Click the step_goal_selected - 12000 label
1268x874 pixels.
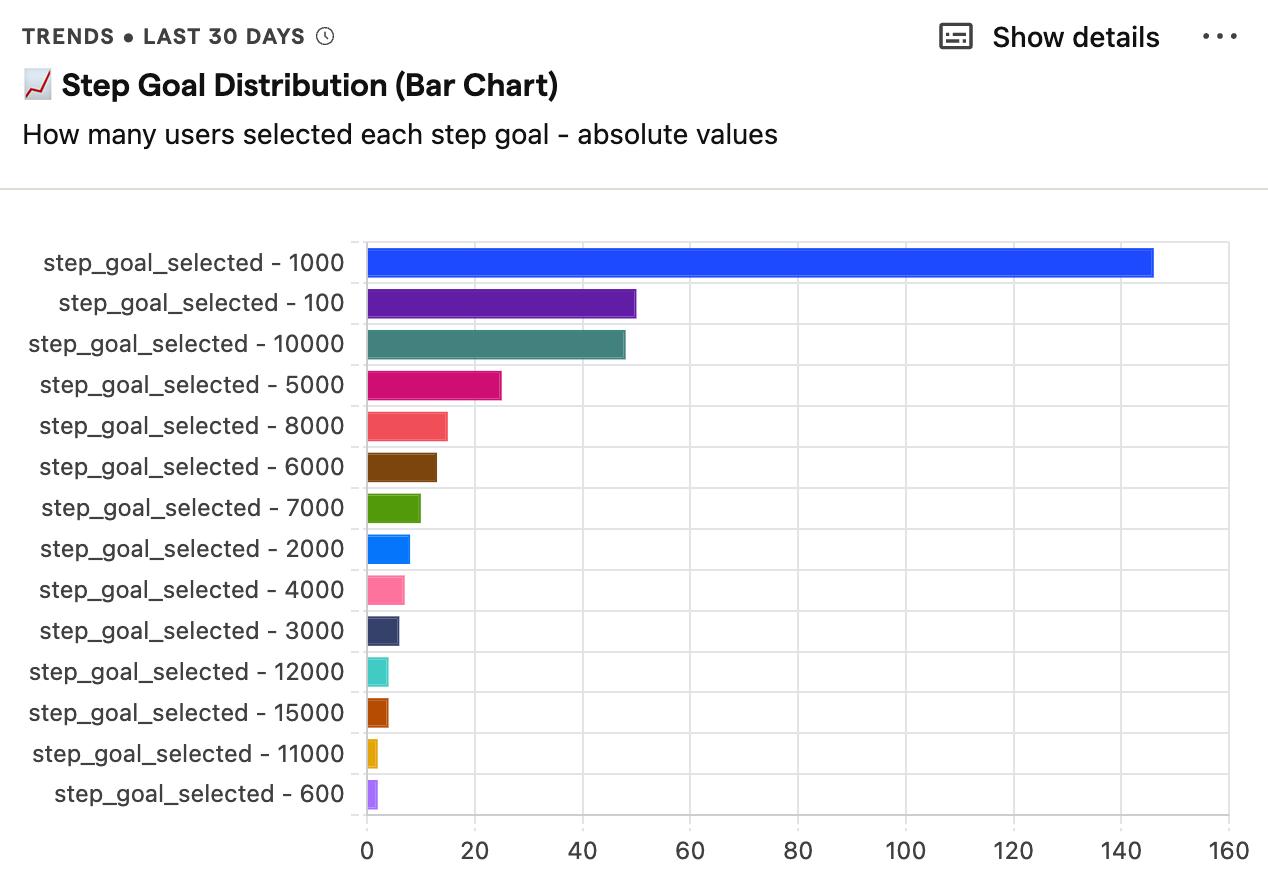(x=186, y=672)
